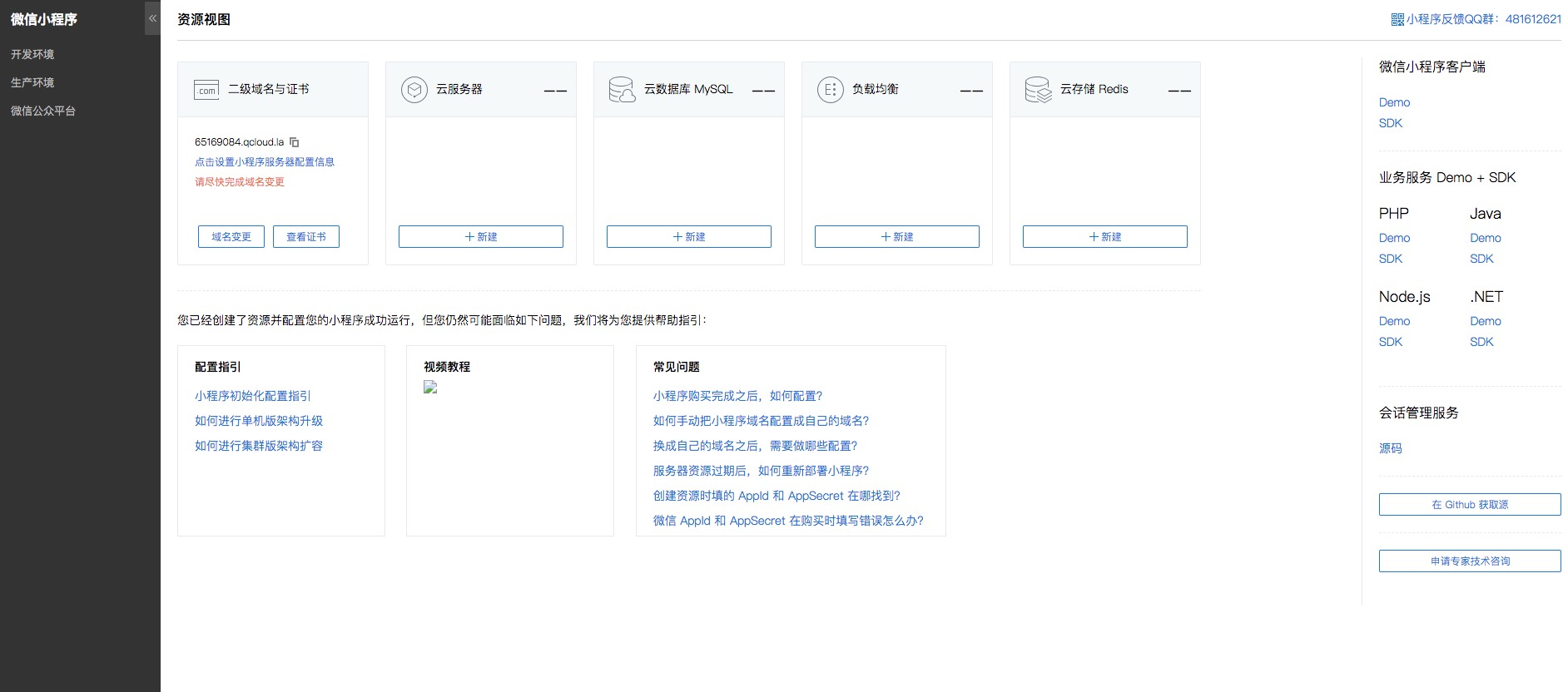Click the QR code icon near QQ group
The image size is (1568, 692).
1397,19
